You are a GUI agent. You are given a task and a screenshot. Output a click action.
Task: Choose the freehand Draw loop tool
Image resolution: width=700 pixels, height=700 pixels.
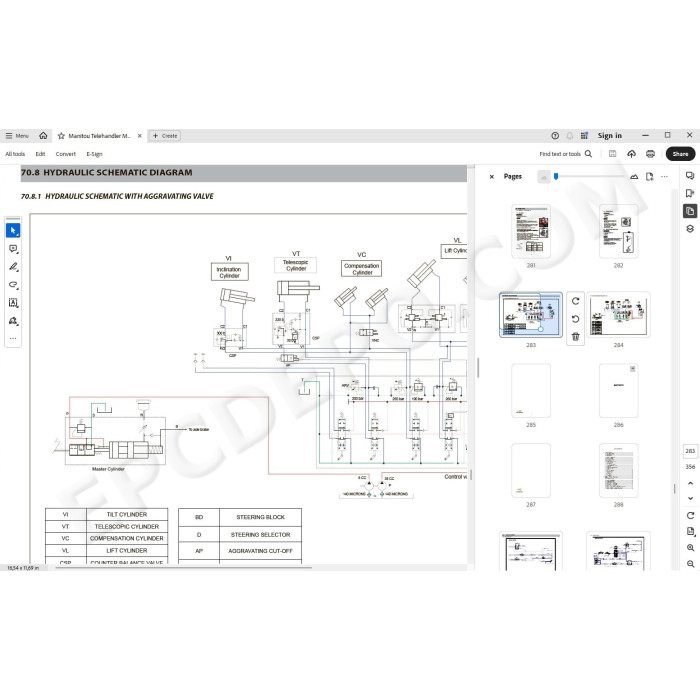coord(13,284)
